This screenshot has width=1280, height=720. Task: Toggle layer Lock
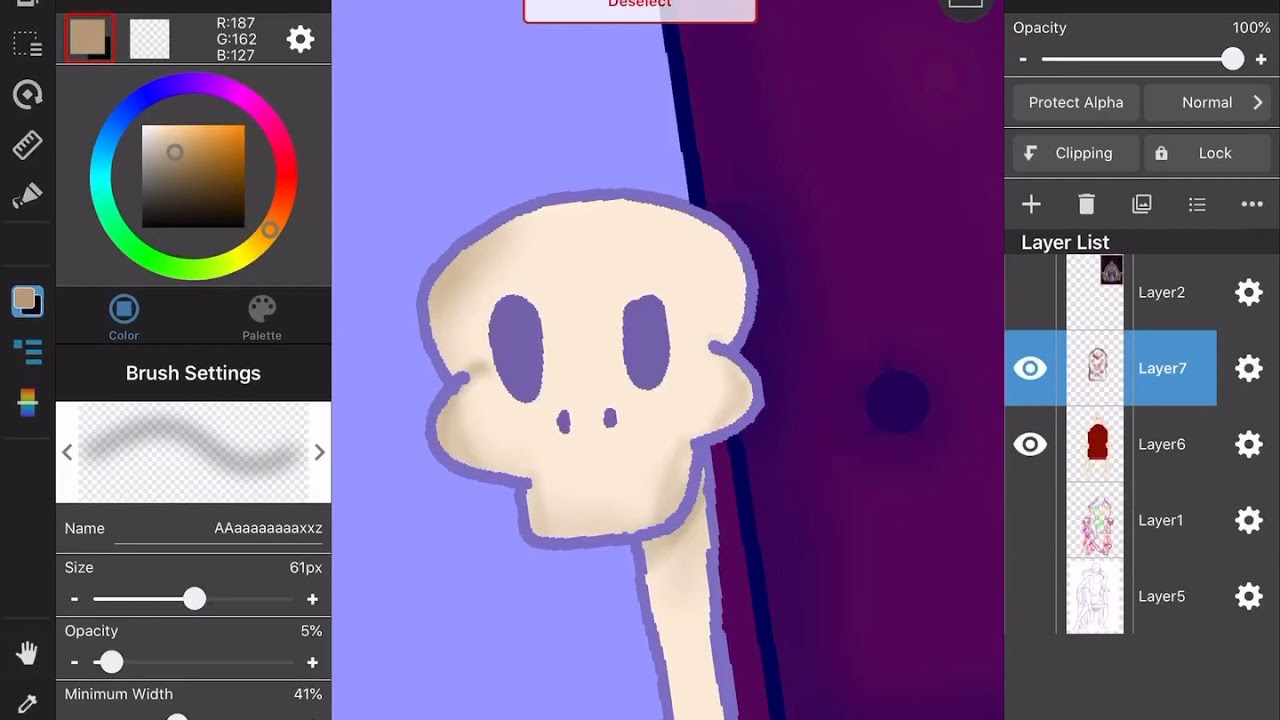(1207, 153)
